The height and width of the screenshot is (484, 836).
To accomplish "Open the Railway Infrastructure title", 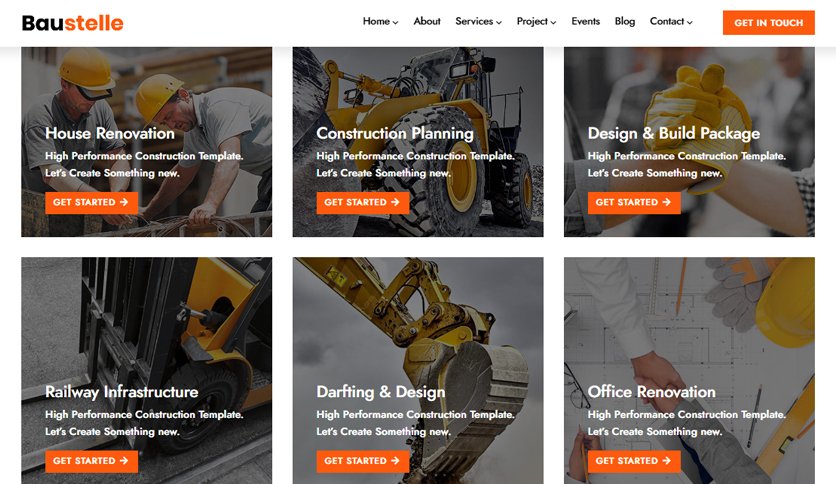I will (x=122, y=392).
